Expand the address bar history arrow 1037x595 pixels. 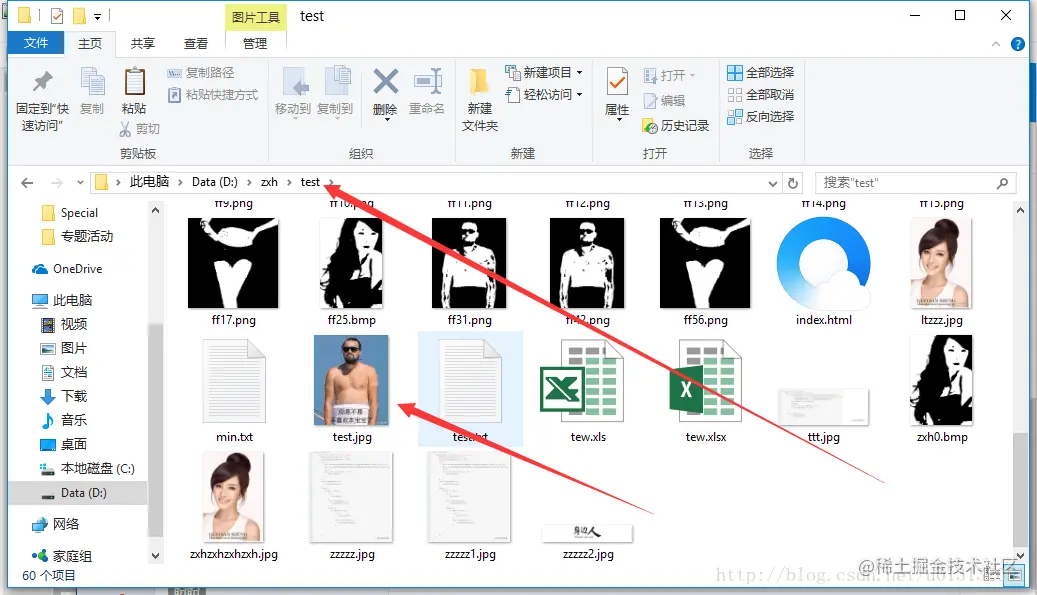(773, 183)
